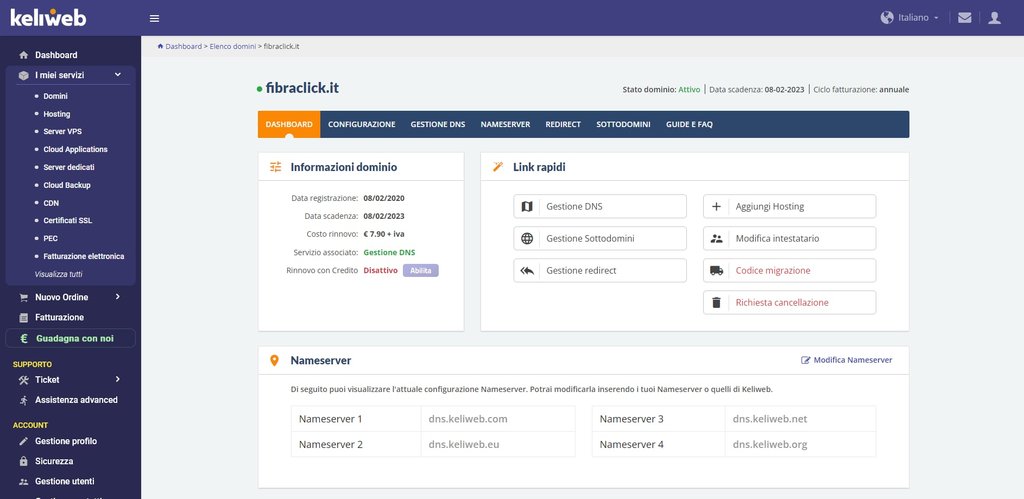Open the user profile icon
The image size is (1024, 499).
point(994,18)
